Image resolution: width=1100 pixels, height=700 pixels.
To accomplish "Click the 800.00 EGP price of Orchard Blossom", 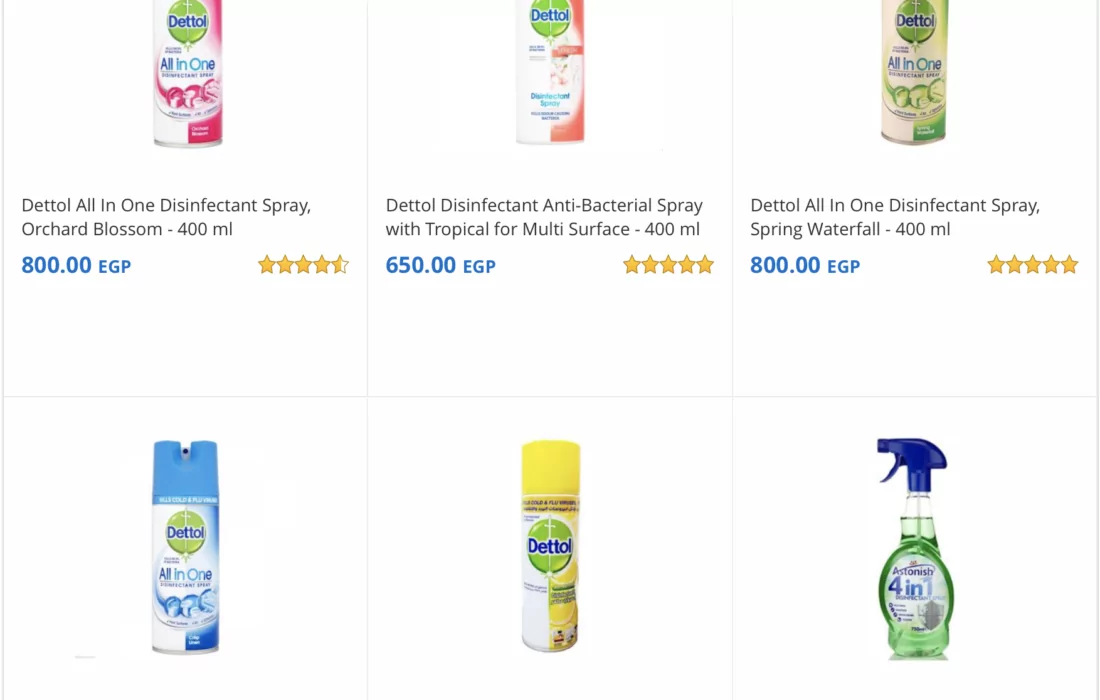I will [x=76, y=265].
